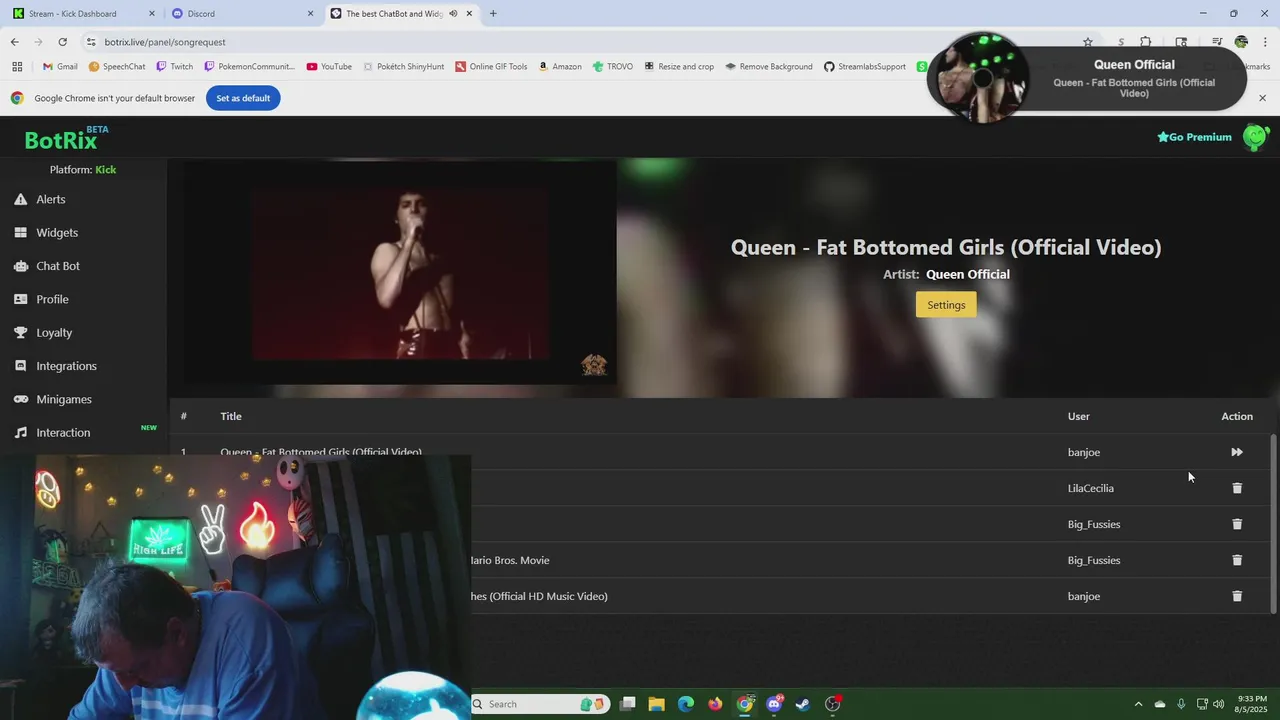Set Chrome as default browser

tap(243, 98)
